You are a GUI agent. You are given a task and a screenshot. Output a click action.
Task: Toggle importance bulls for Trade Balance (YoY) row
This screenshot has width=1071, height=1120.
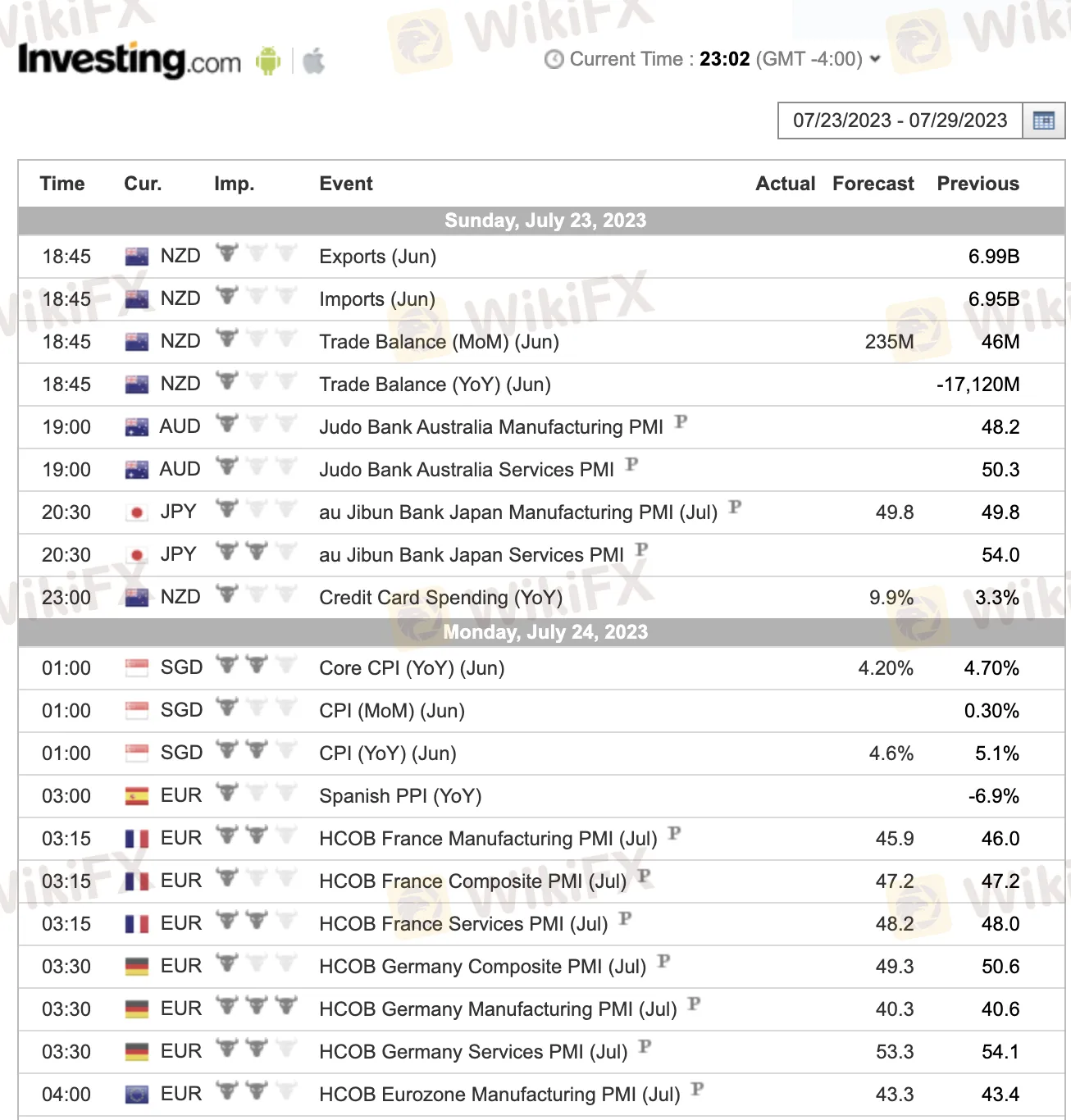(256, 383)
